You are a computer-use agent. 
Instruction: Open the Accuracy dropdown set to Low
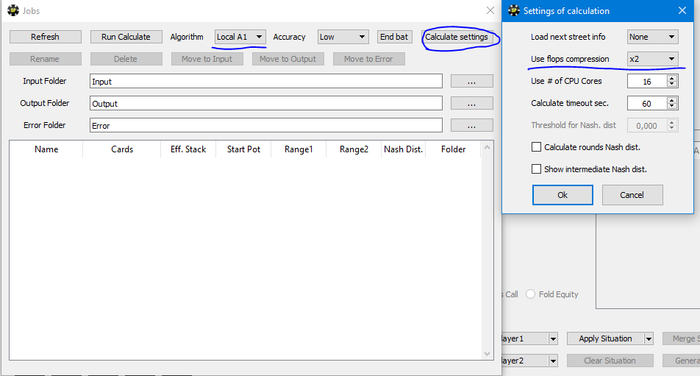pos(343,37)
